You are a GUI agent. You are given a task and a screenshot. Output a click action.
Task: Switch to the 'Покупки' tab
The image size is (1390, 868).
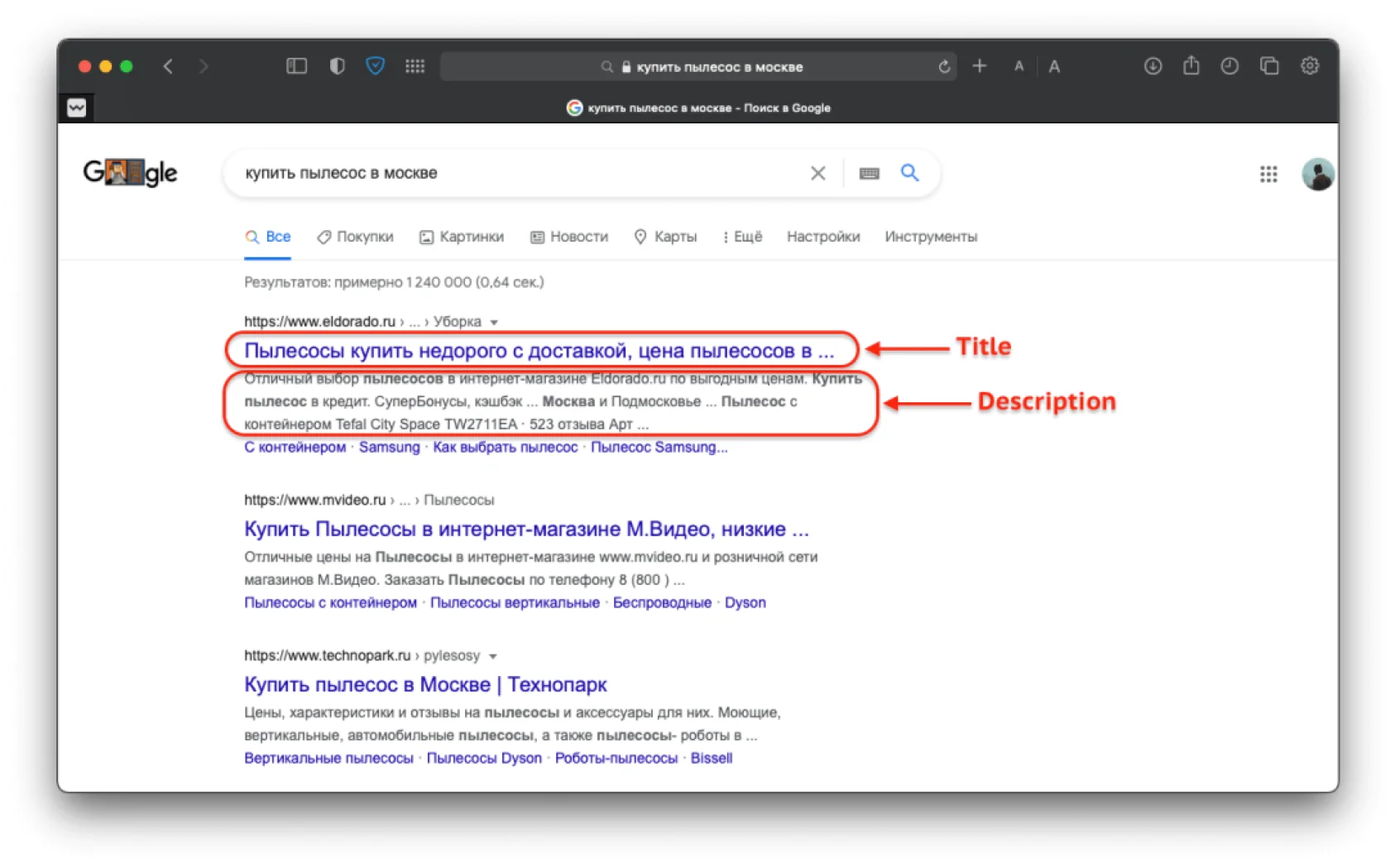356,237
